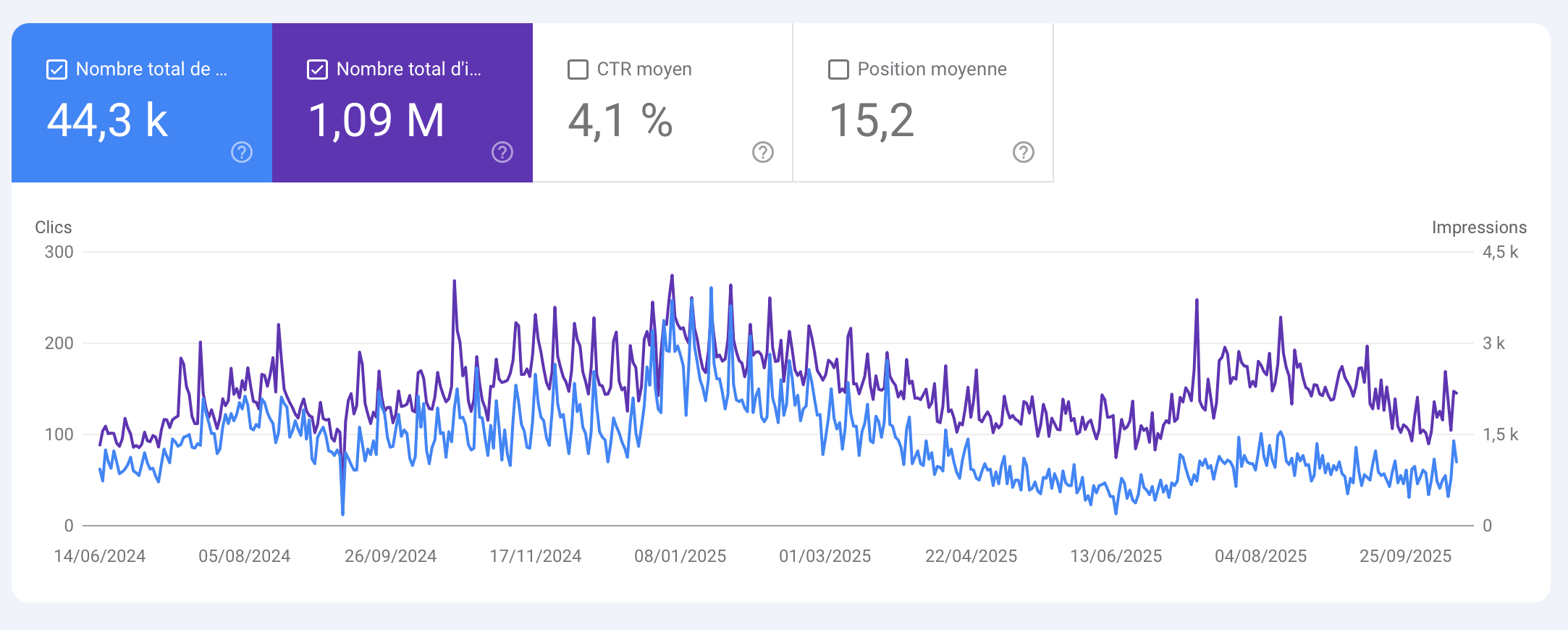Click the 300 clicks axis label

click(59, 252)
